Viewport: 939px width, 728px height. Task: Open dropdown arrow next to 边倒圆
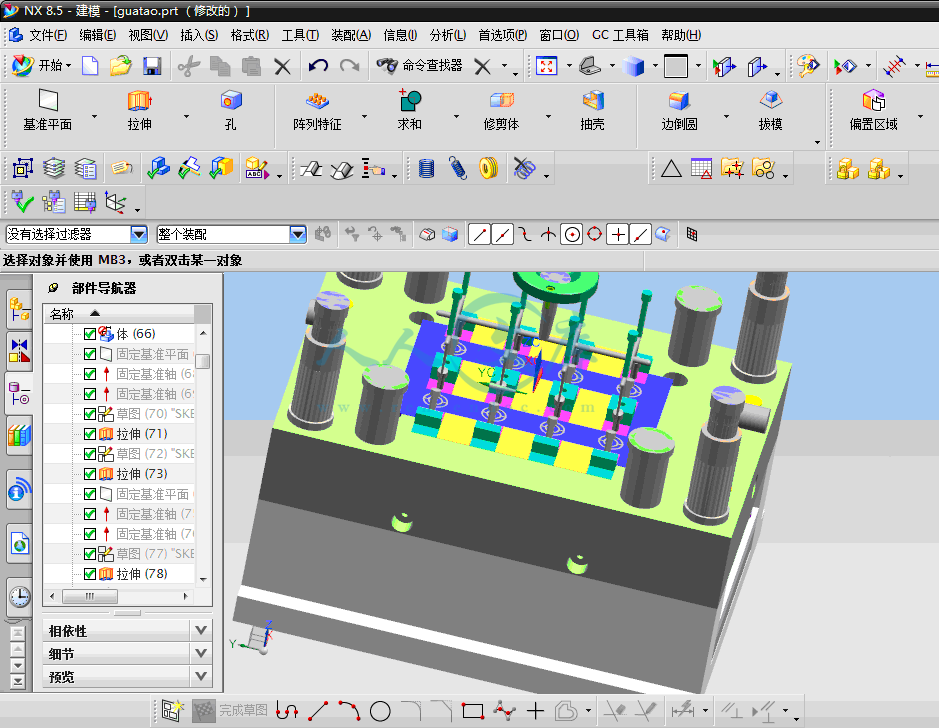[x=726, y=116]
